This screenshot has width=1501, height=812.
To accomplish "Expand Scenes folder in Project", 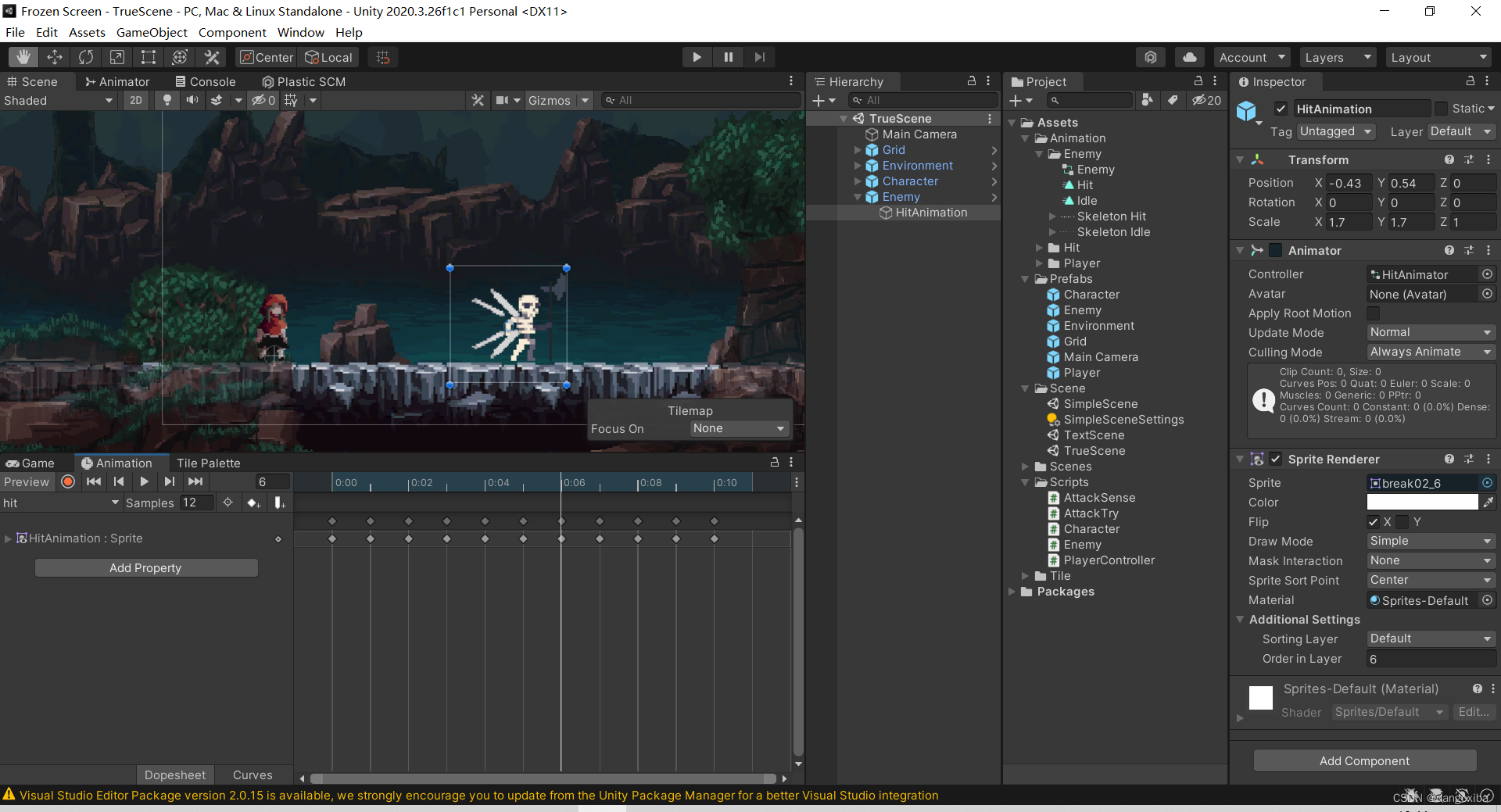I will click(x=1025, y=467).
